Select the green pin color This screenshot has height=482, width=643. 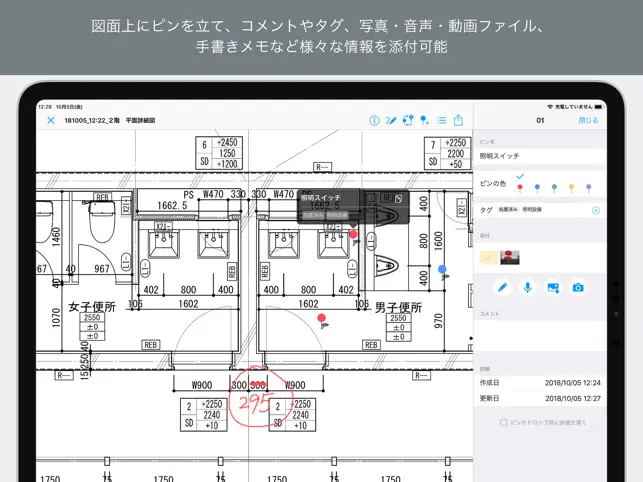[554, 188]
